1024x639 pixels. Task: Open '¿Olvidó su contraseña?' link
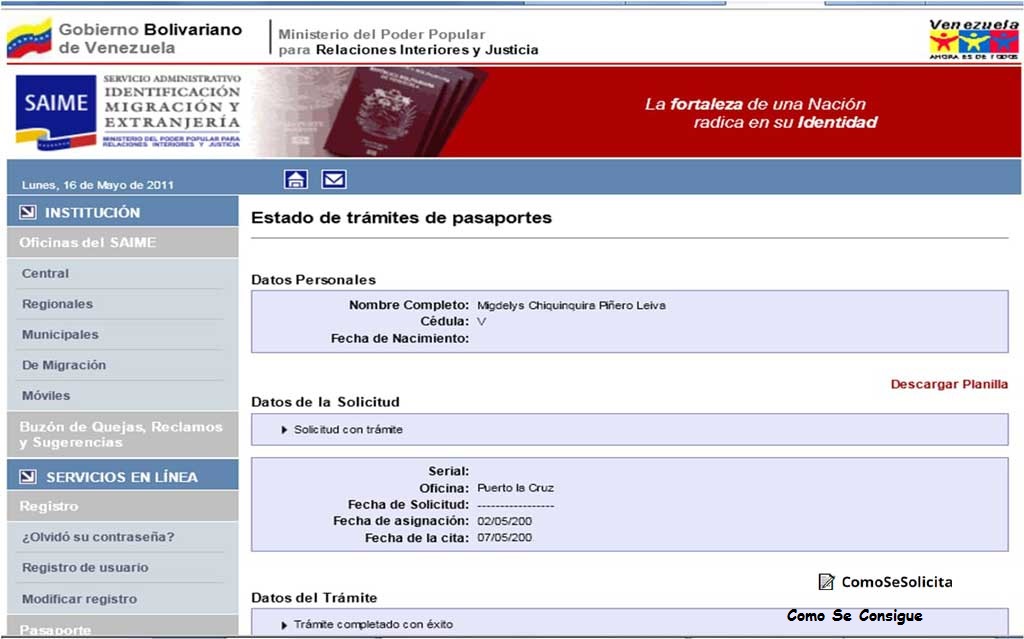tap(98, 537)
